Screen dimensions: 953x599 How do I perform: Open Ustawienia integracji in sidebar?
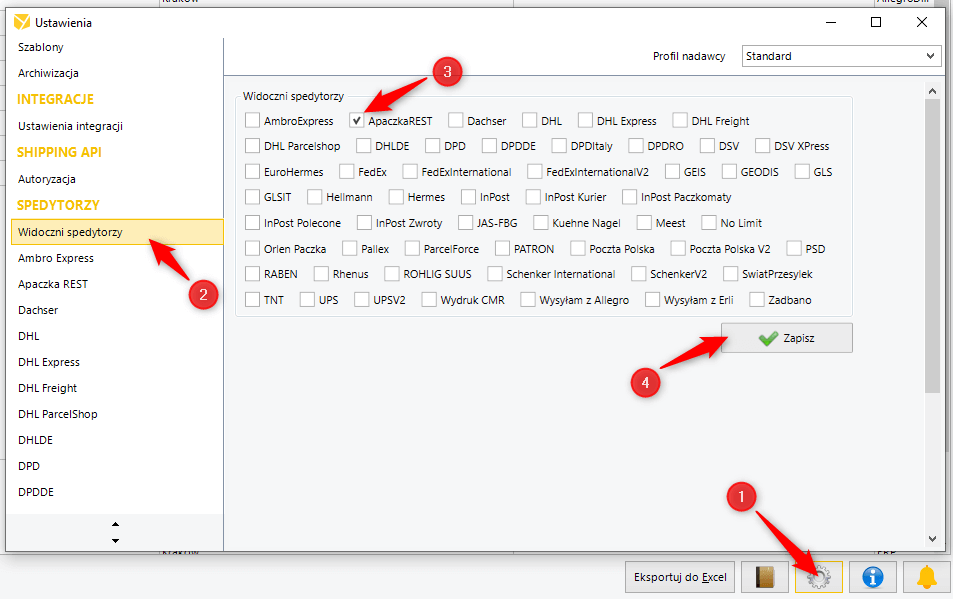tap(70, 126)
